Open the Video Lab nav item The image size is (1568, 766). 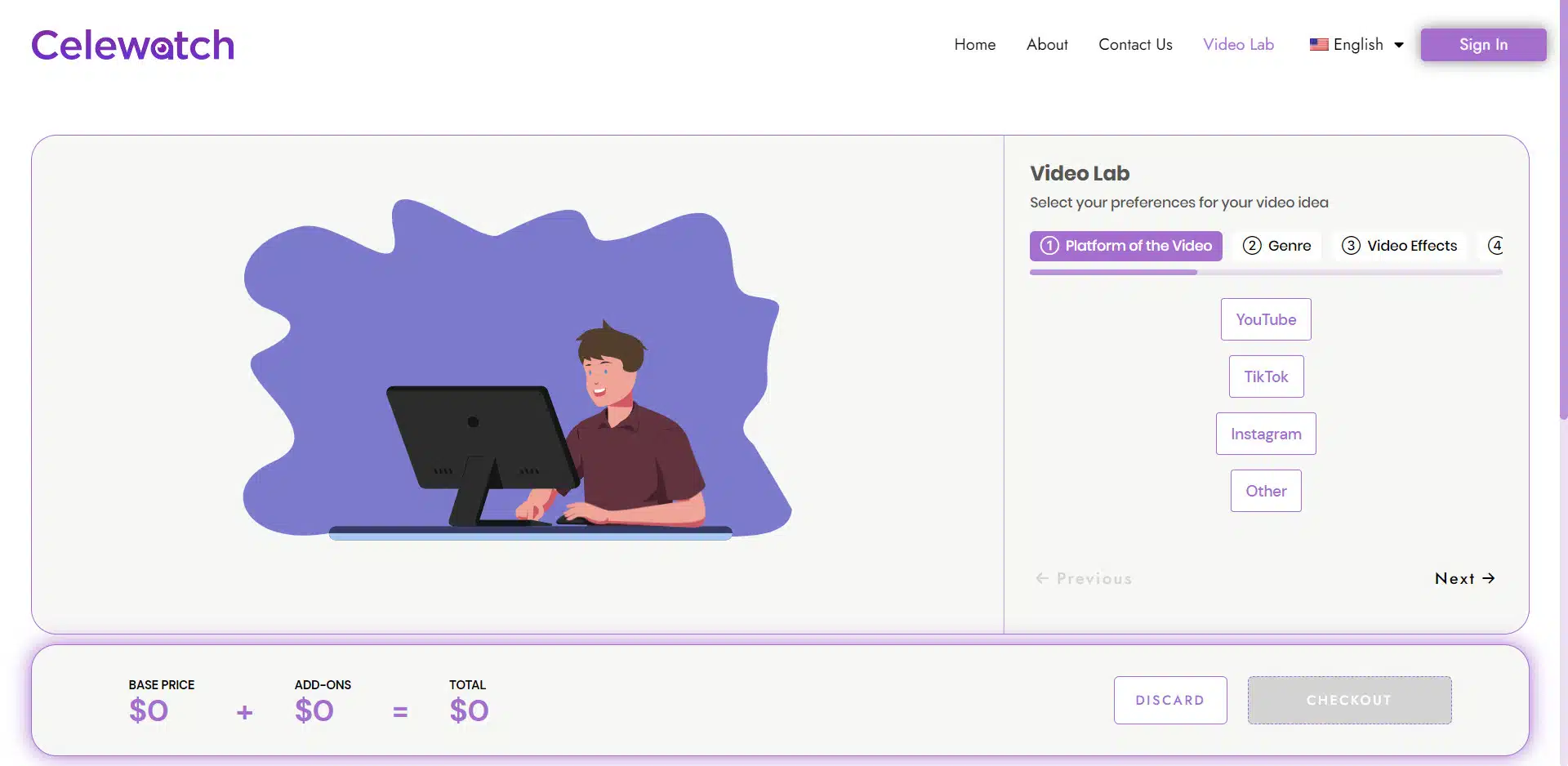coord(1238,45)
